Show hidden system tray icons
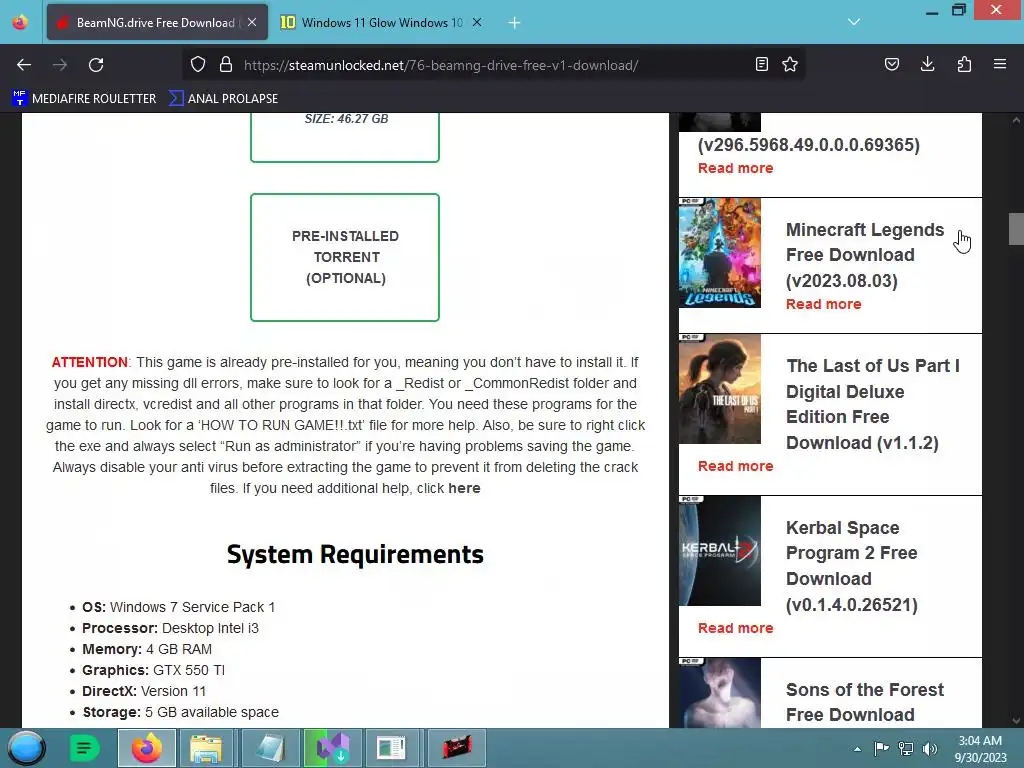Image resolution: width=1024 pixels, height=768 pixels. click(857, 749)
